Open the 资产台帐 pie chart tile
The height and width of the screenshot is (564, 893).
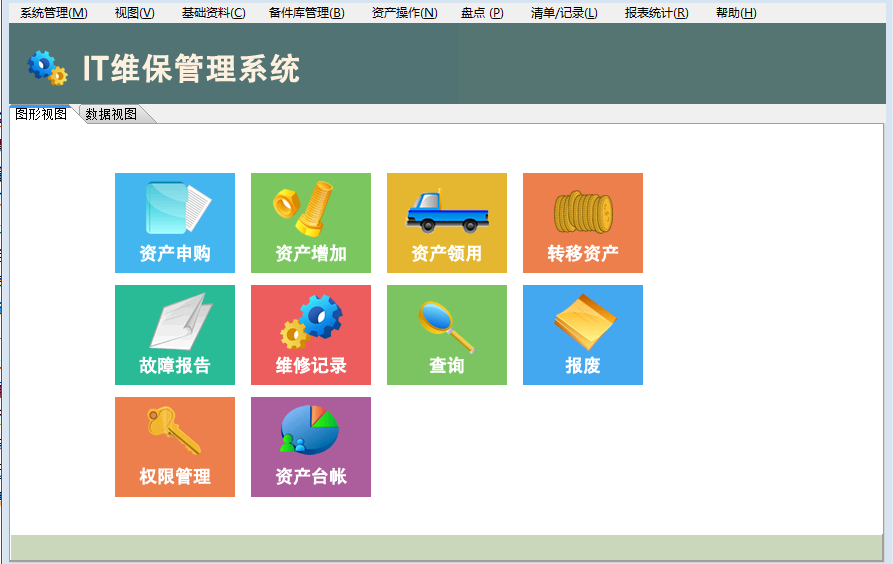point(311,447)
